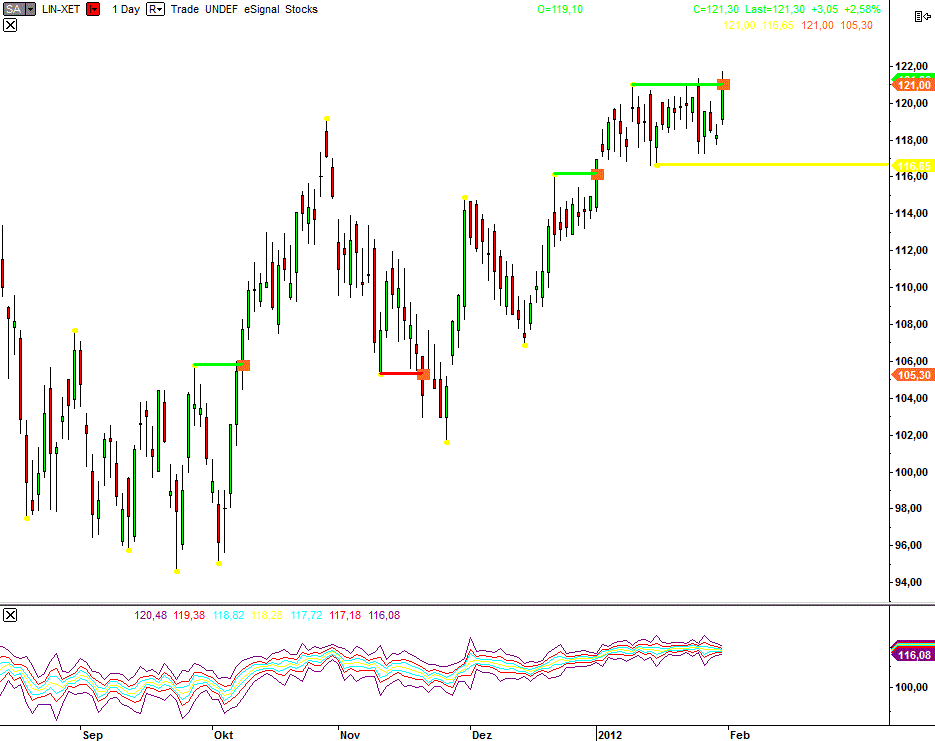
Task: Close the main price chart pane
Action: (x=10, y=25)
